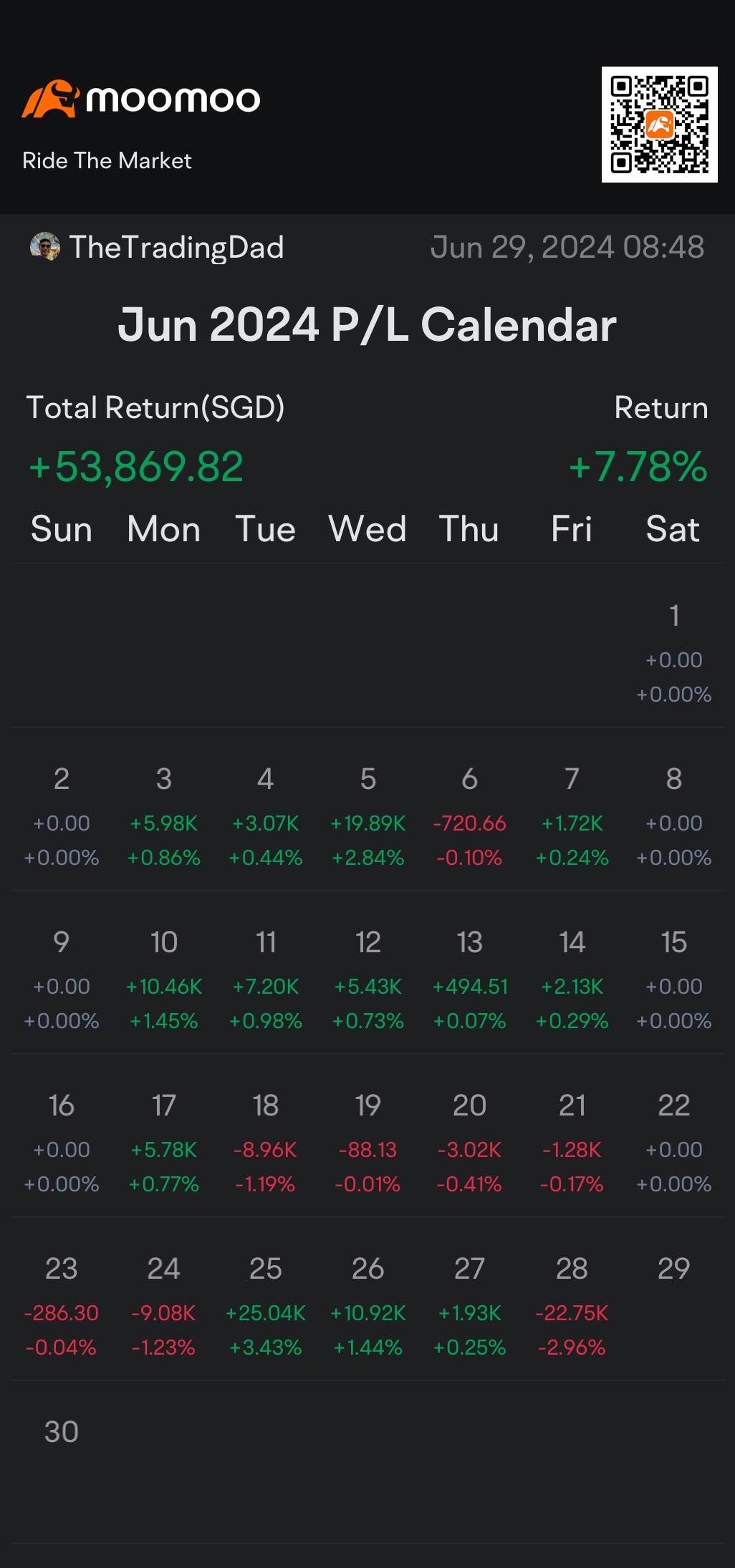Click the Jun 2024 P/L Calendar title
Screen dimensions: 735x1568
[367, 325]
